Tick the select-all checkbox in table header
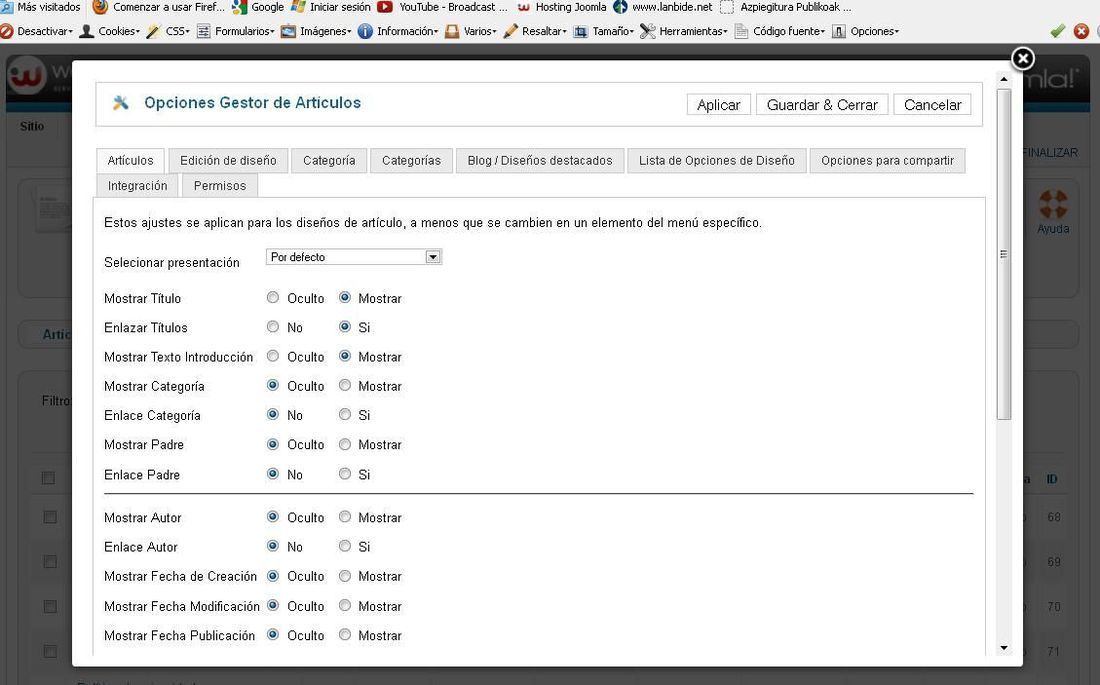Screen dimensions: 1100x685 (x=48, y=478)
